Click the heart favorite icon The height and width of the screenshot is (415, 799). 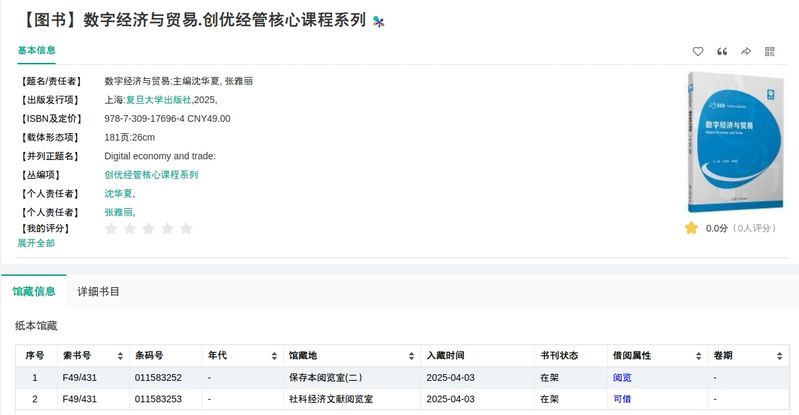point(698,52)
